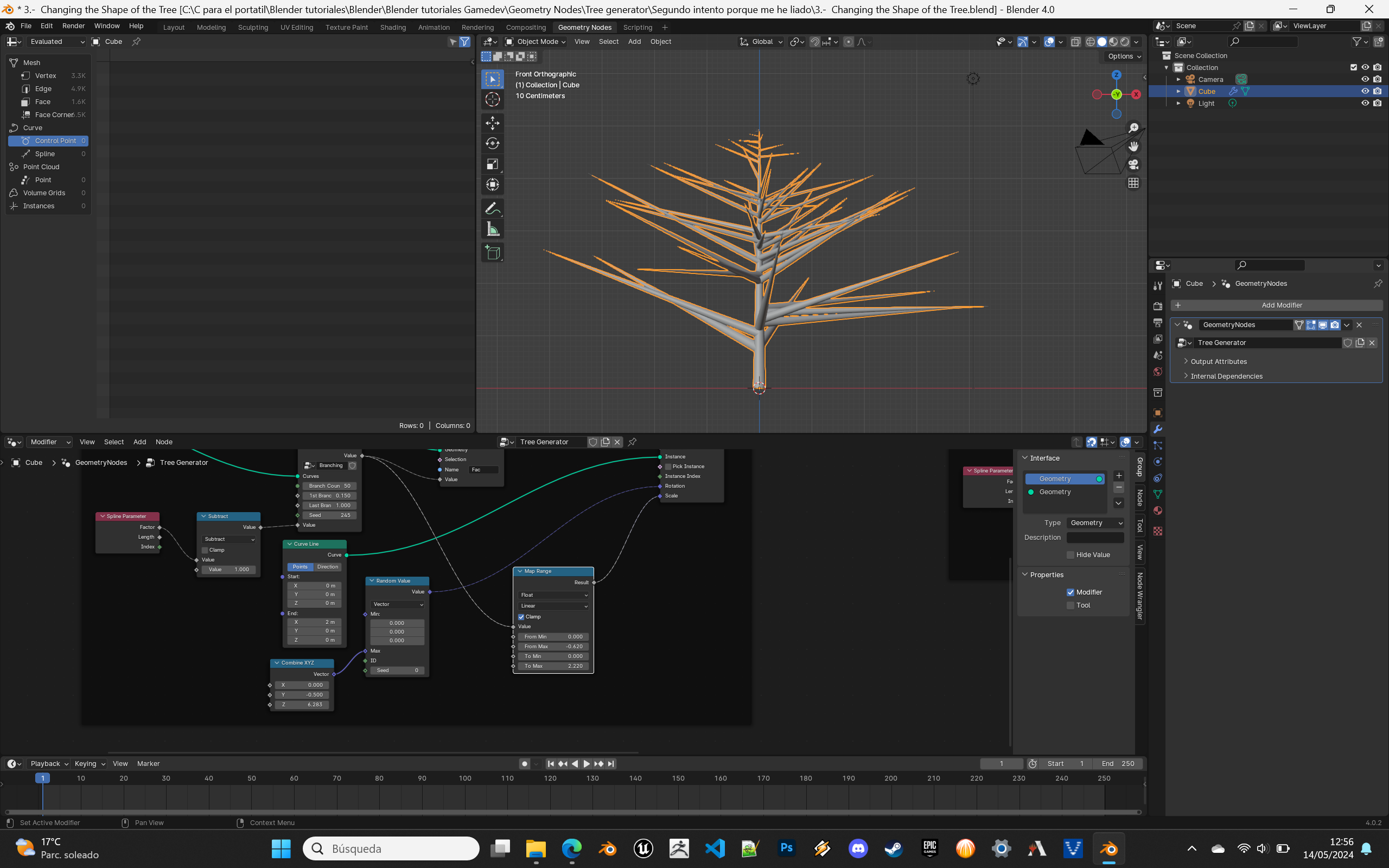Open Discord from the taskbar
The width and height of the screenshot is (1389, 868).
(857, 848)
